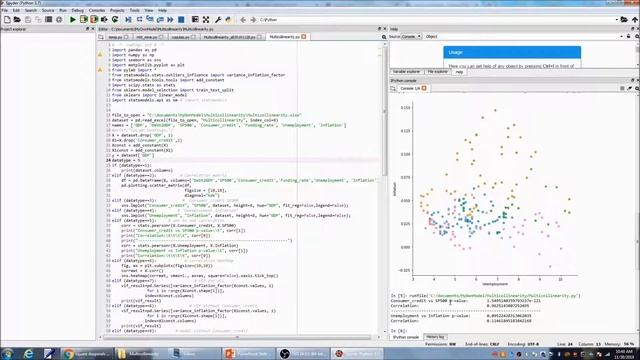The height and width of the screenshot is (360, 640).
Task: Open the editor tabs browse button
Action: (x=101, y=37)
